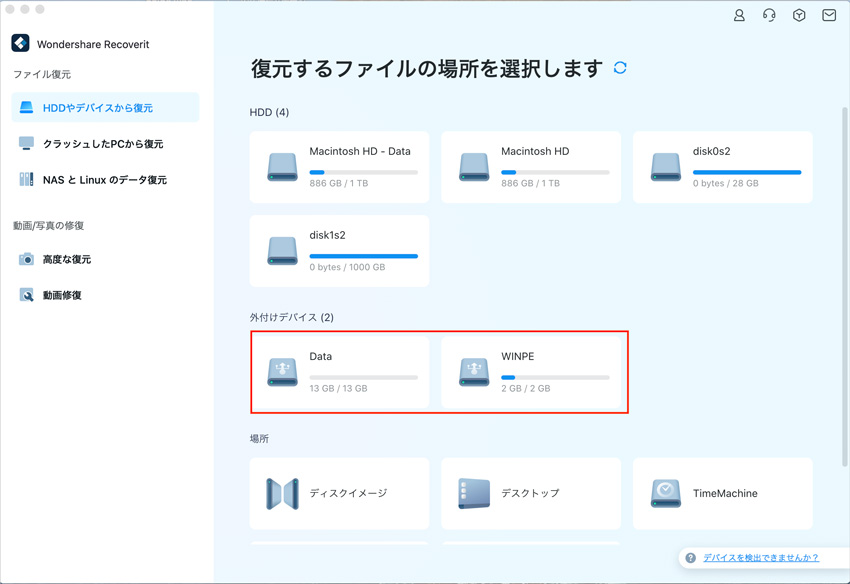Click the 886 GB / 1 TB text under Macintosh HD - Data

[339, 183]
